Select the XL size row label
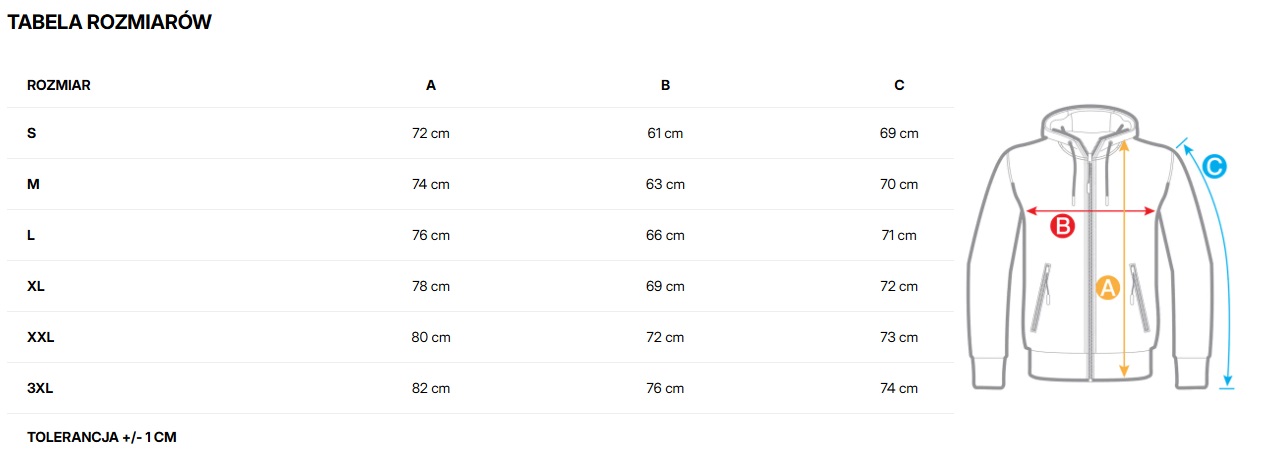The image size is (1271, 460). coord(36,286)
